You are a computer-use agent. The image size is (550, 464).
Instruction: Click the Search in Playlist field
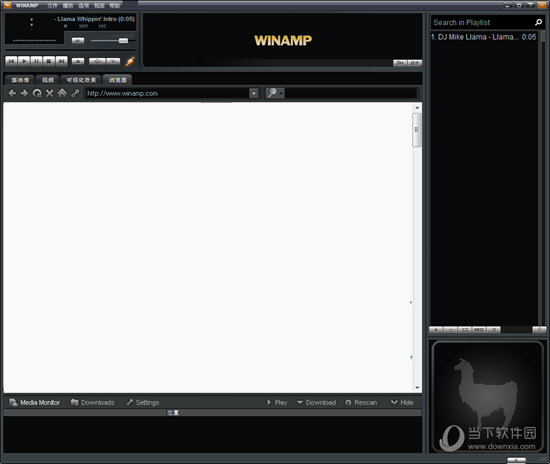coord(481,22)
